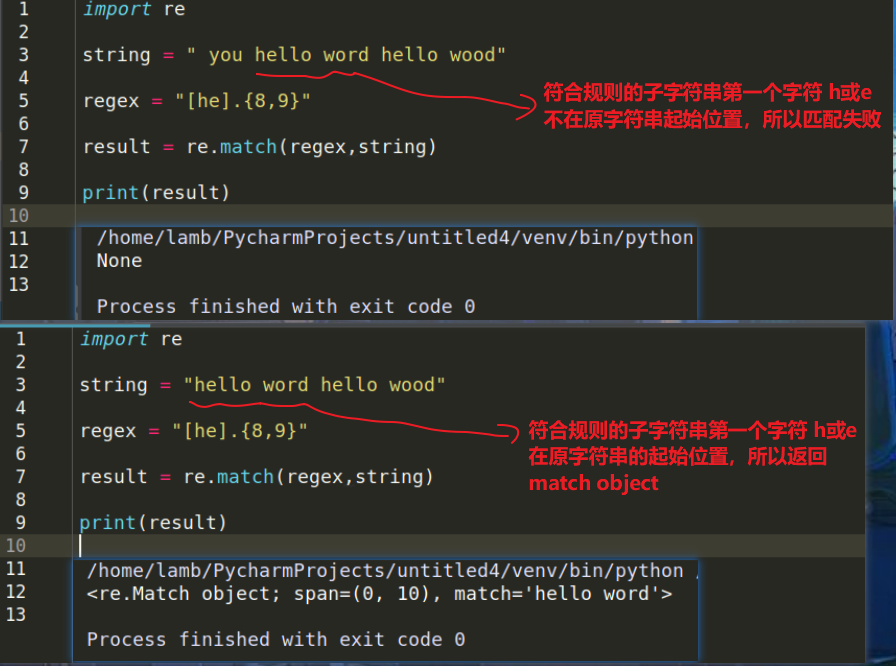Click the regex "[he].{8,9}" line in lower snippet

pyautogui.click(x=194, y=431)
